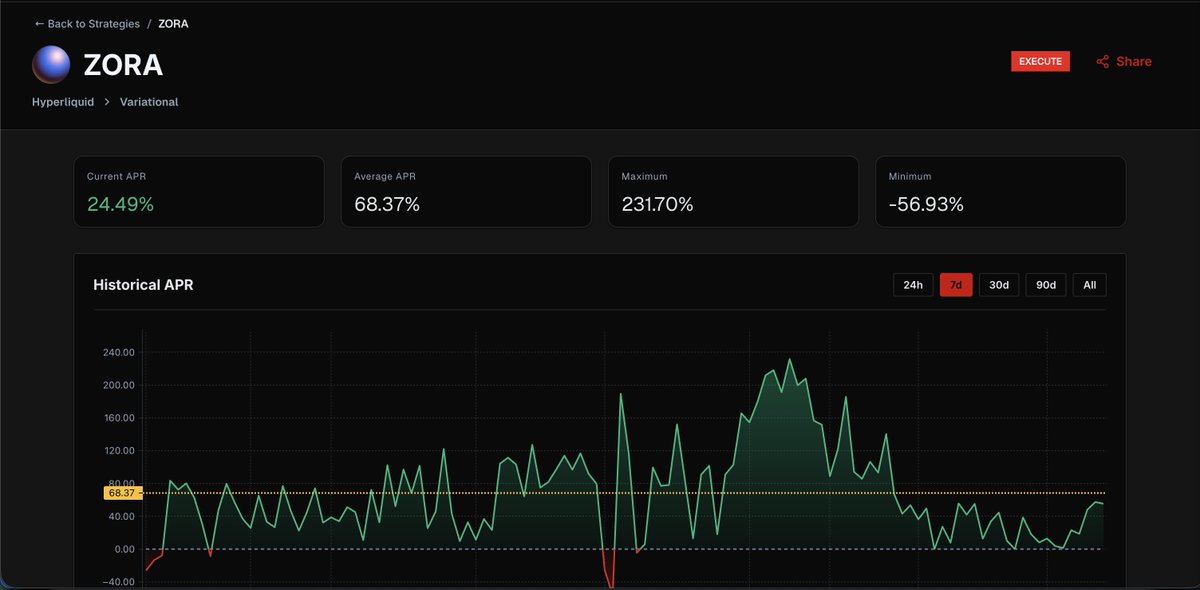
Task: Click the Minimum value -56.93%
Action: 926,205
